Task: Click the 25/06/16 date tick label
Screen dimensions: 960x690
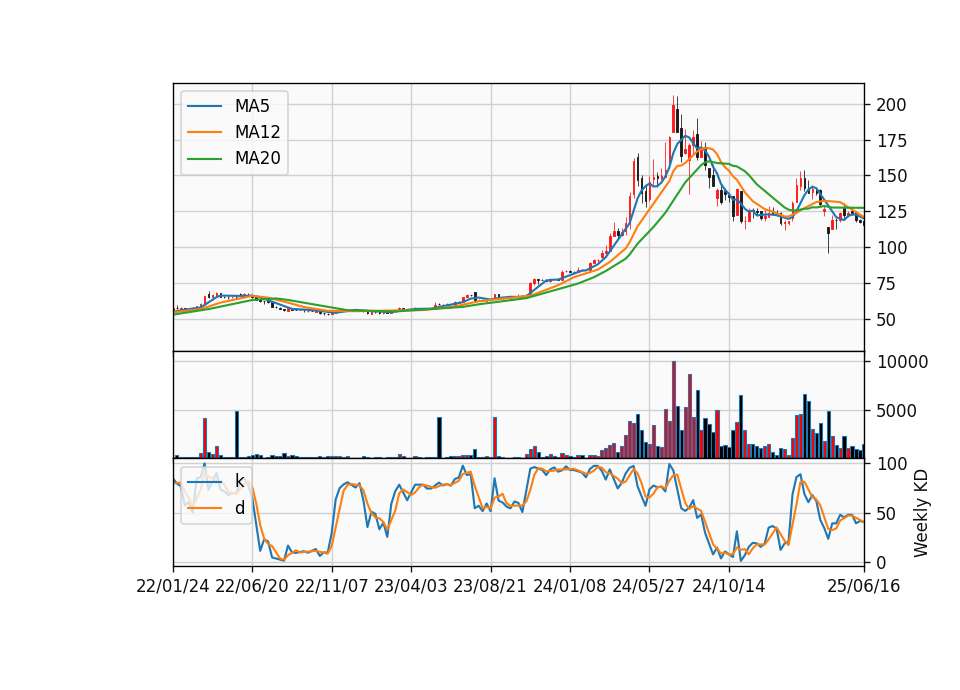Action: [864, 586]
